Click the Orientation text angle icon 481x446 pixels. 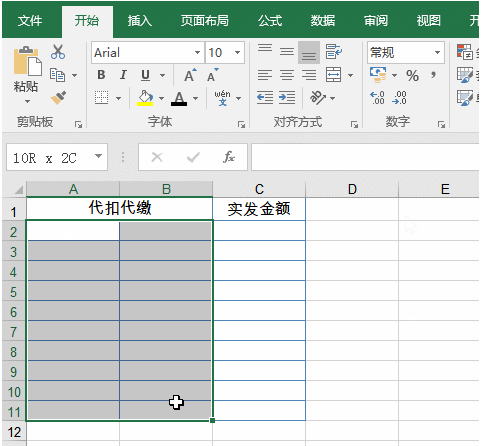317,98
